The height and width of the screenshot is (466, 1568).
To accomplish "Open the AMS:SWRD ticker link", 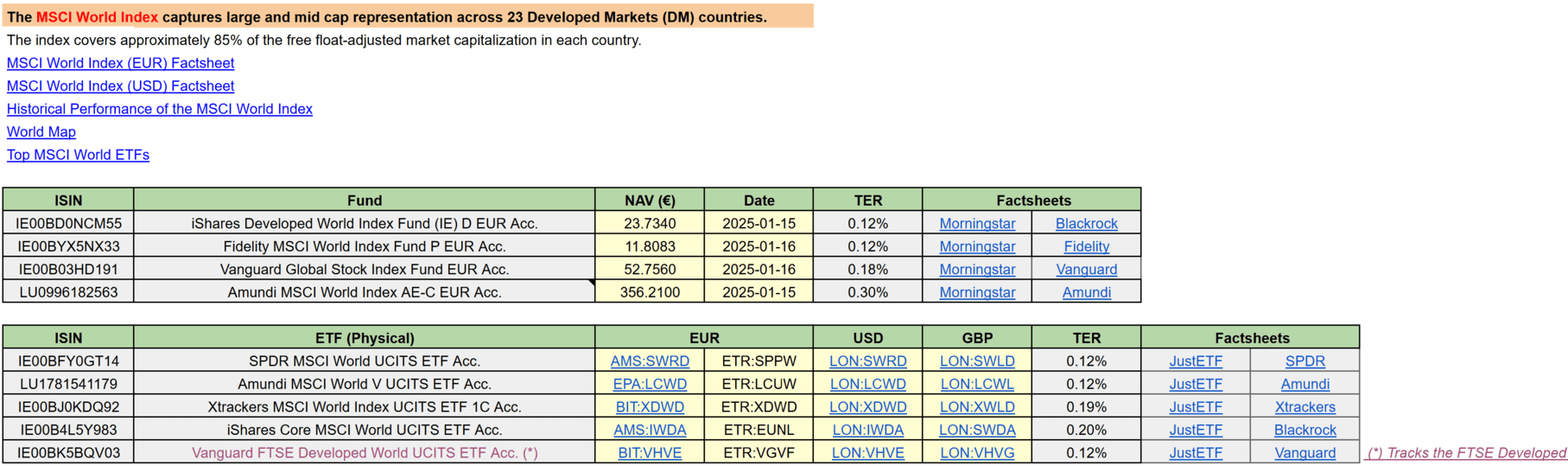I will pyautogui.click(x=650, y=361).
